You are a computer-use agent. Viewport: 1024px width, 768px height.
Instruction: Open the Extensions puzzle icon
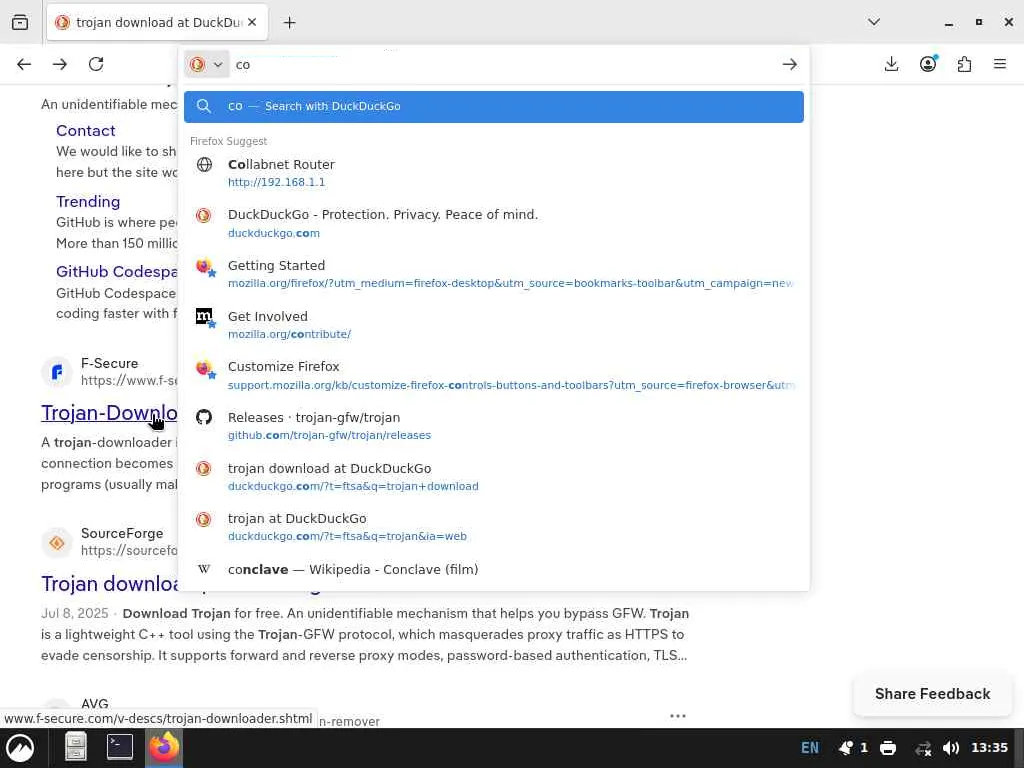click(964, 64)
